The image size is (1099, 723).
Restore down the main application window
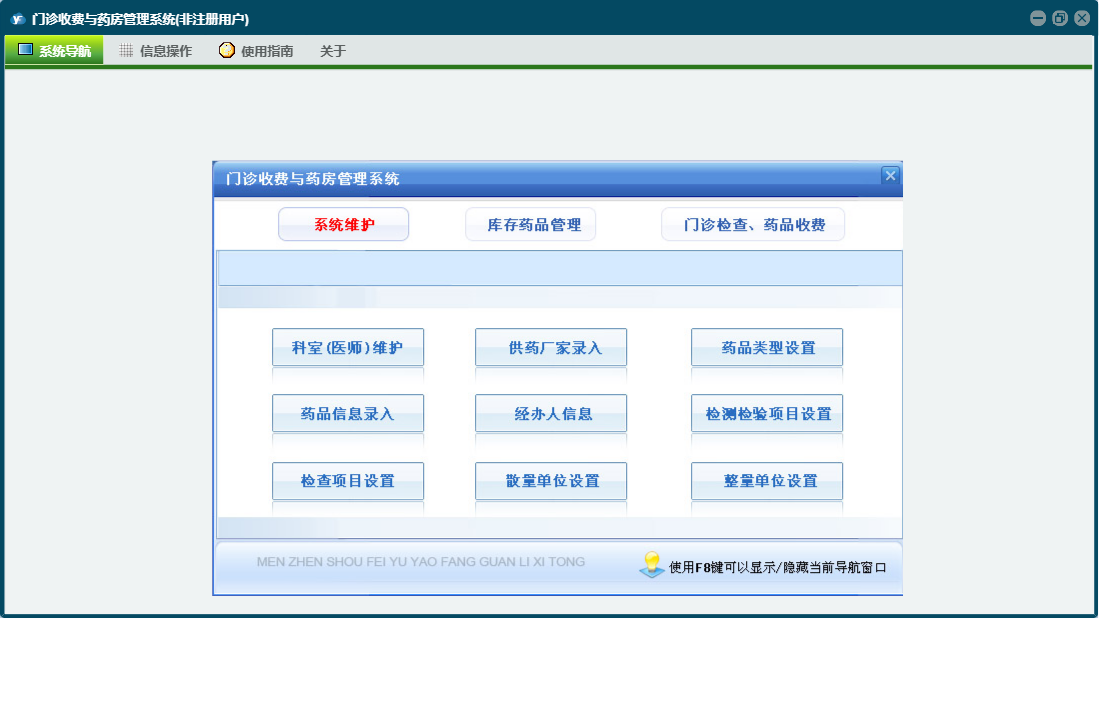click(1060, 18)
